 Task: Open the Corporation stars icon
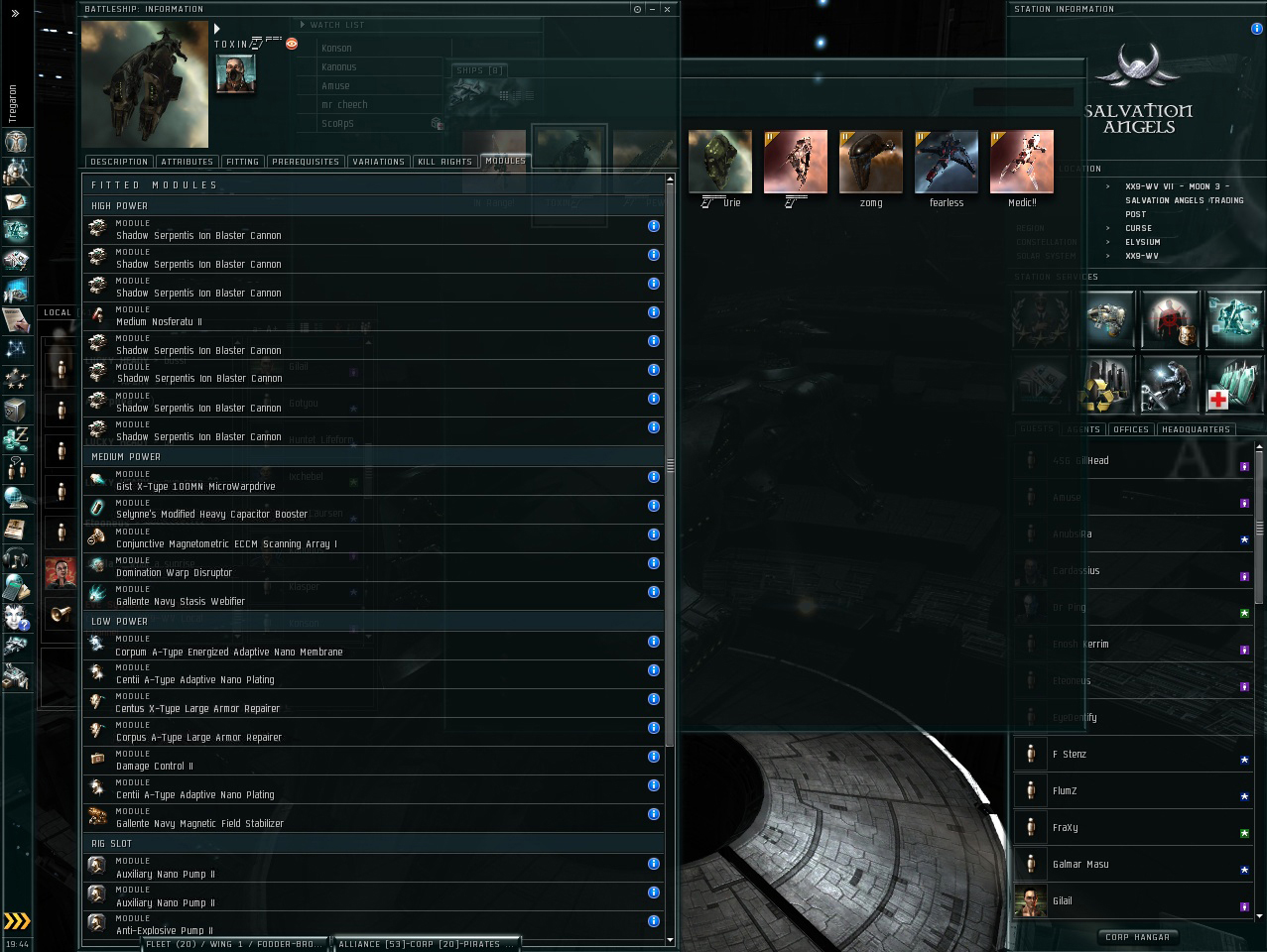(x=15, y=379)
